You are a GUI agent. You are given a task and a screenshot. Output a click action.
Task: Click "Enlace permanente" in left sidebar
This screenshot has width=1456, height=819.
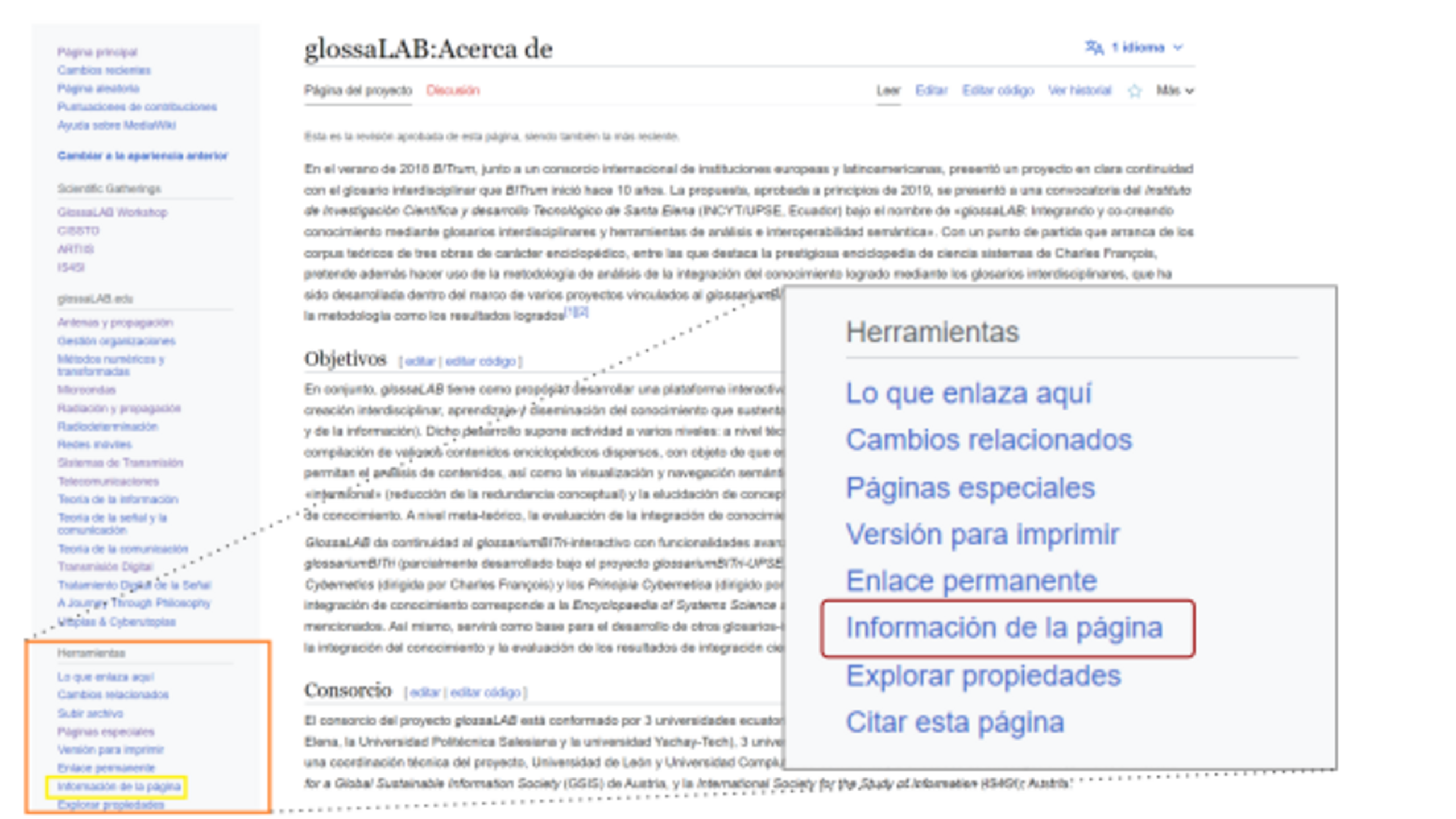click(x=106, y=768)
